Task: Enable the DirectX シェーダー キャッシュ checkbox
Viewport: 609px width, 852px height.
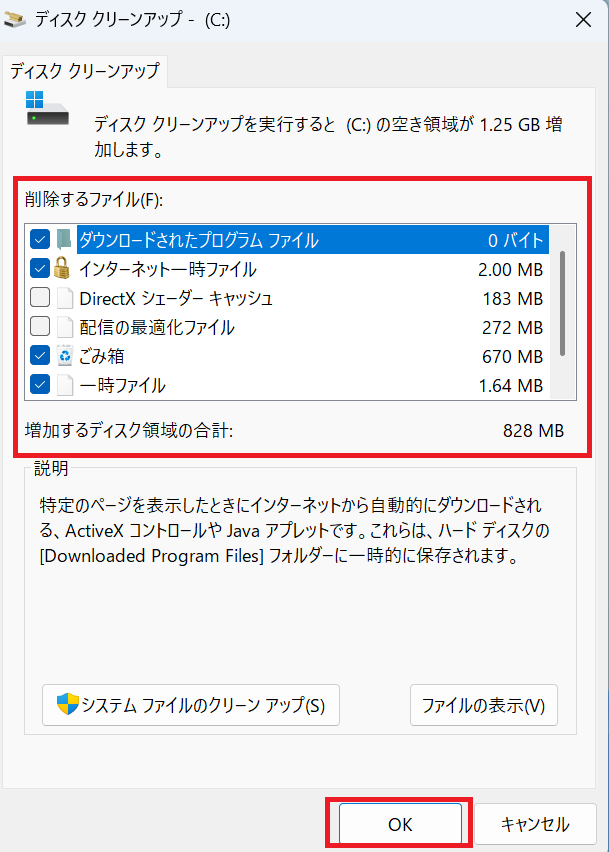Action: 40,298
